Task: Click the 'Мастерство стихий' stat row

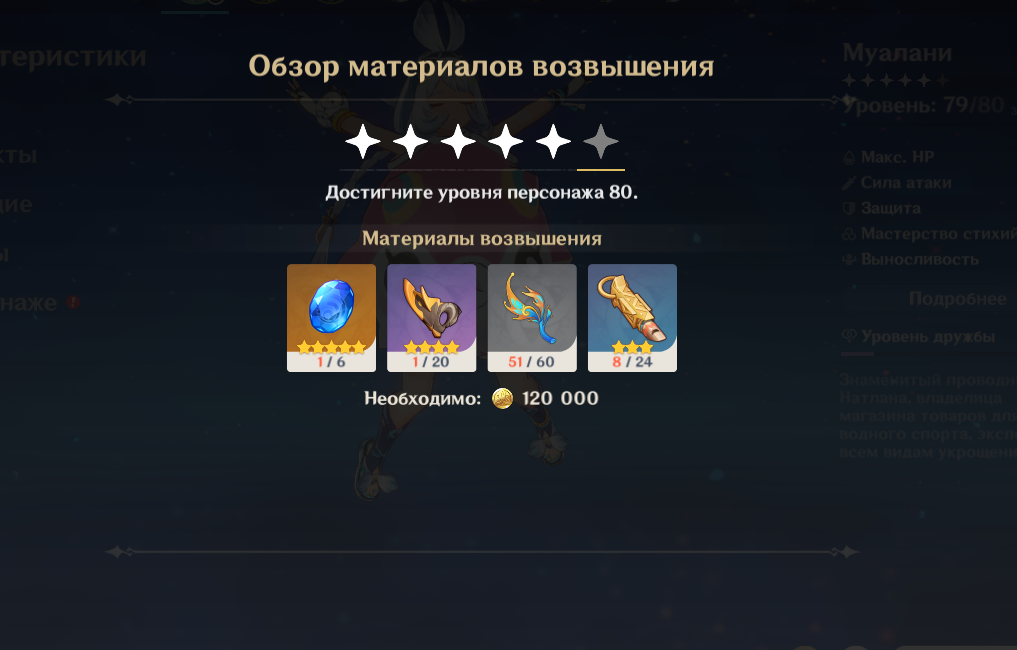Action: coord(929,234)
